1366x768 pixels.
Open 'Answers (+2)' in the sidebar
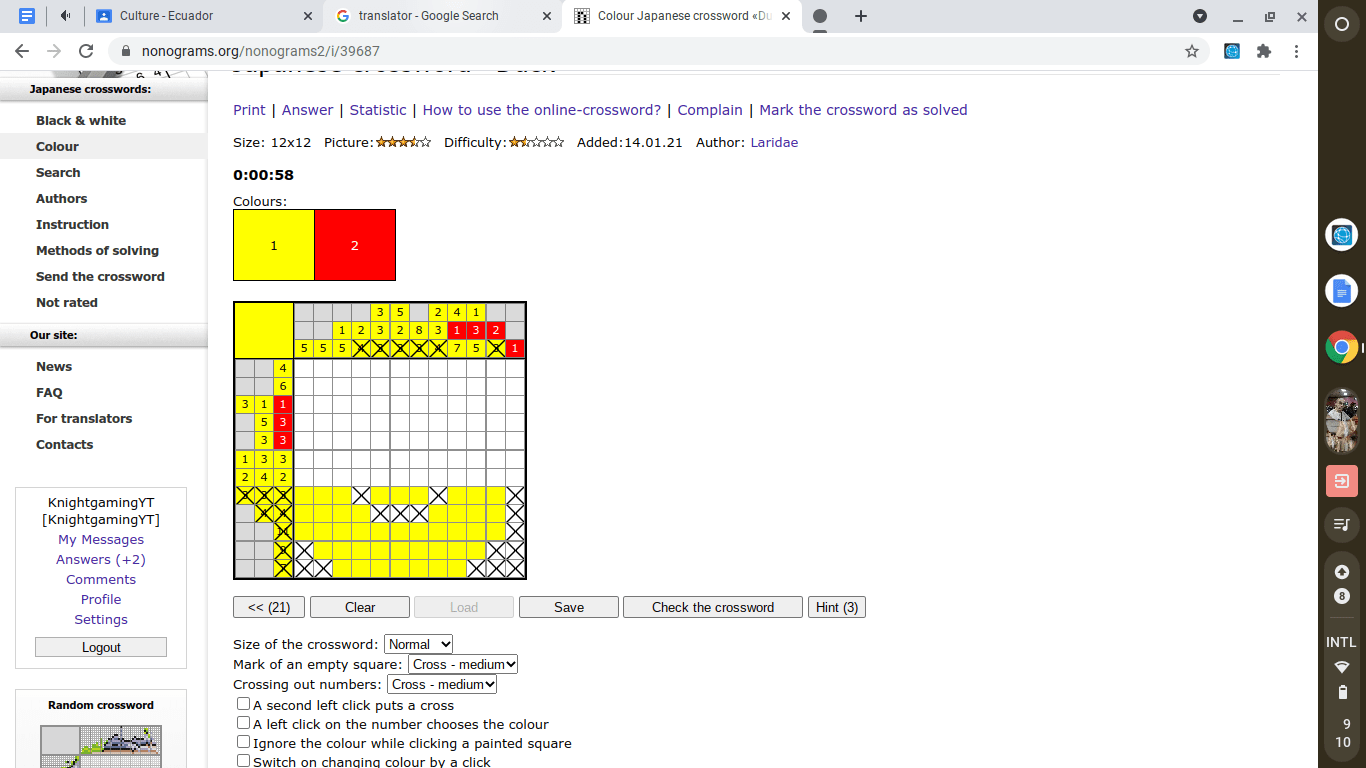(100, 559)
